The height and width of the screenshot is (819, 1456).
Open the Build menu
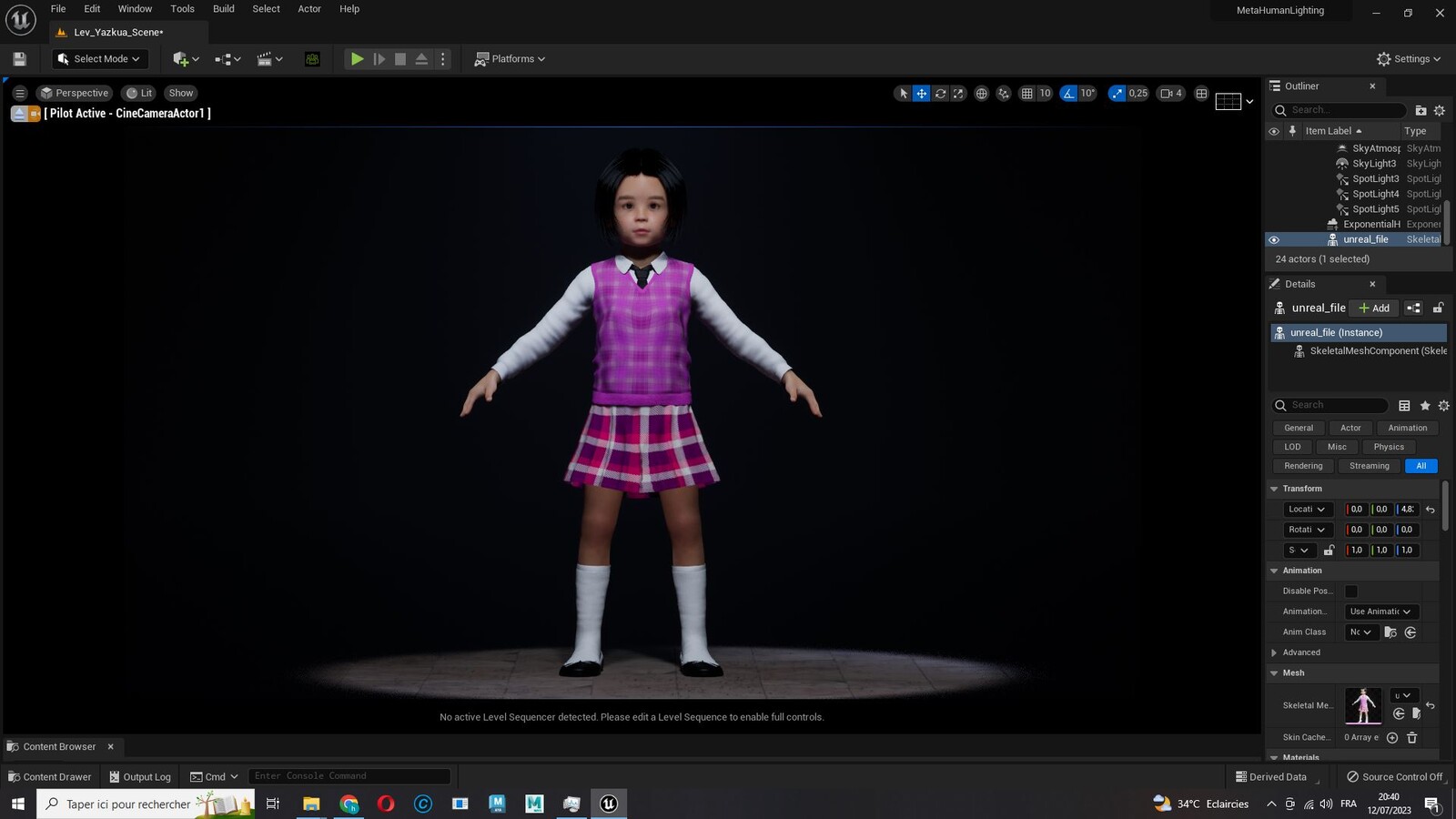click(224, 9)
